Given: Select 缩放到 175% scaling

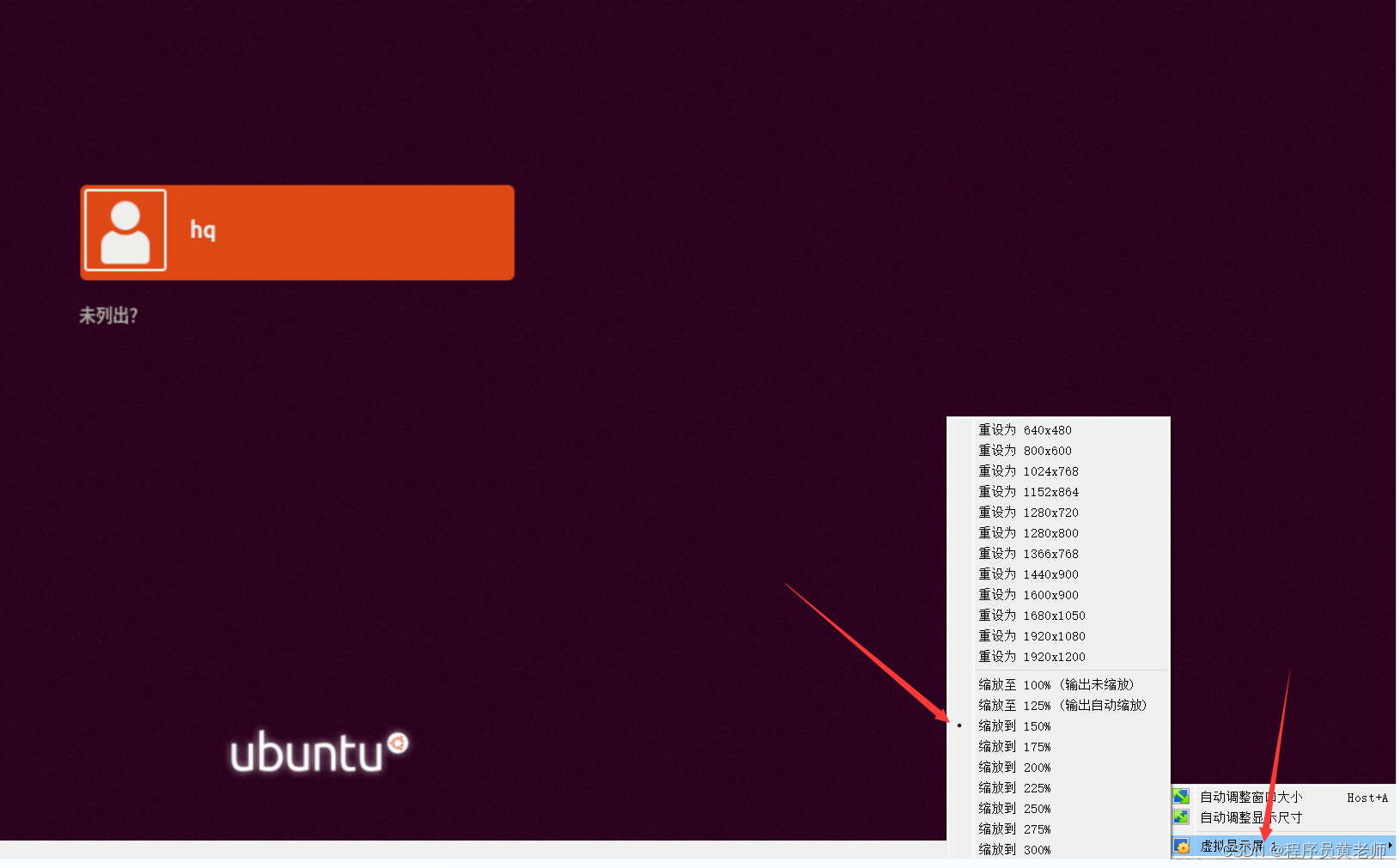Looking at the screenshot, I should click(x=1058, y=747).
